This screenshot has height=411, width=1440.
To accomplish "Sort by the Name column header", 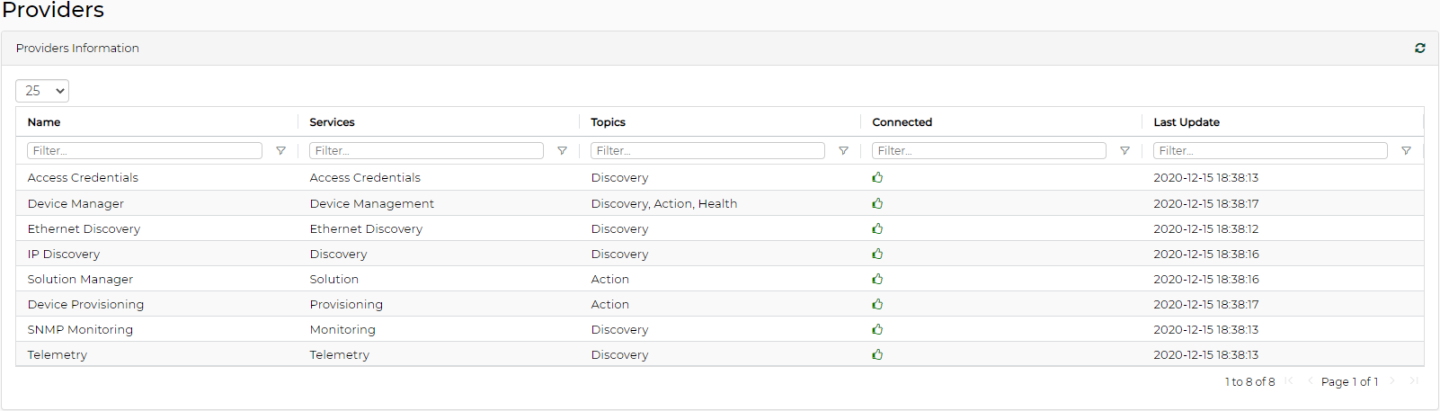I will click(x=44, y=122).
